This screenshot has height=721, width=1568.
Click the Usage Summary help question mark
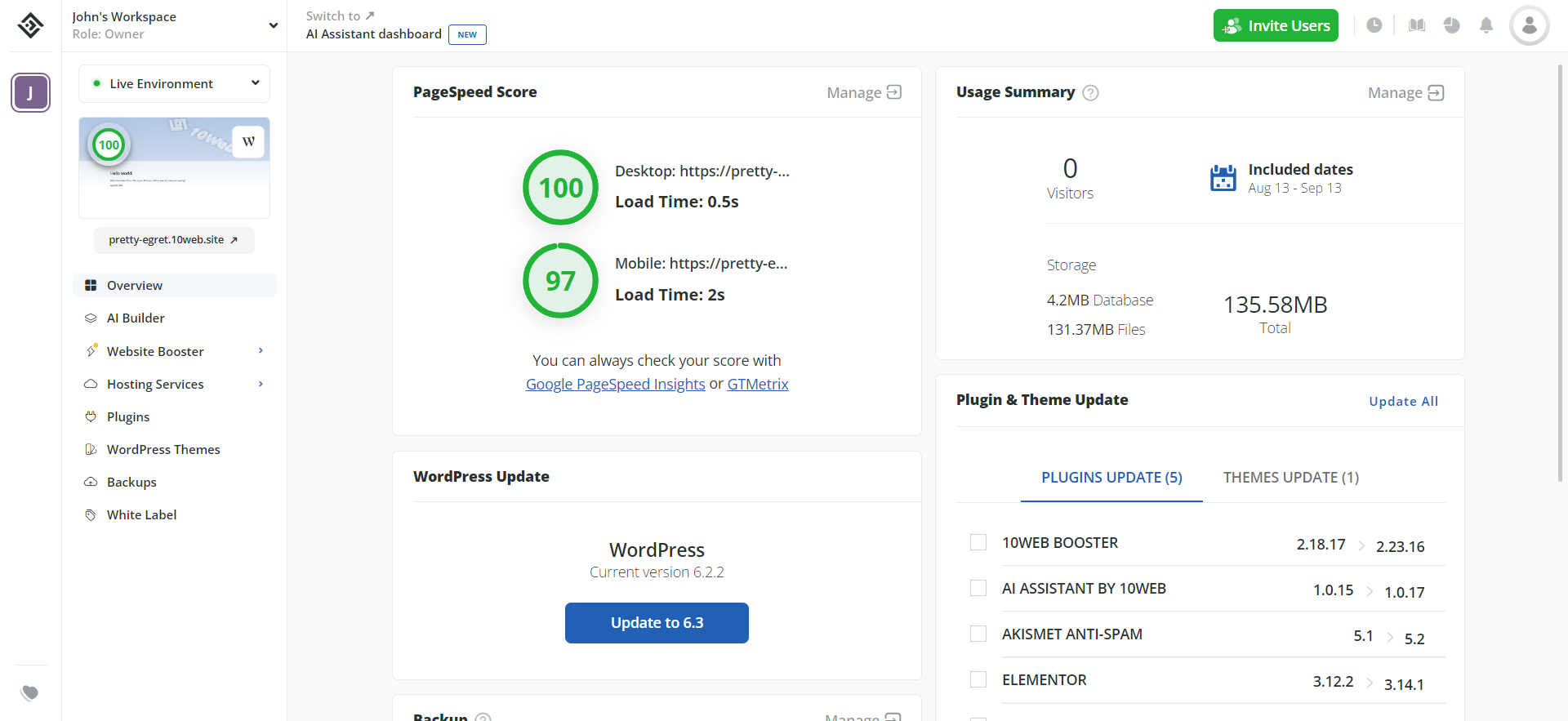click(x=1090, y=93)
